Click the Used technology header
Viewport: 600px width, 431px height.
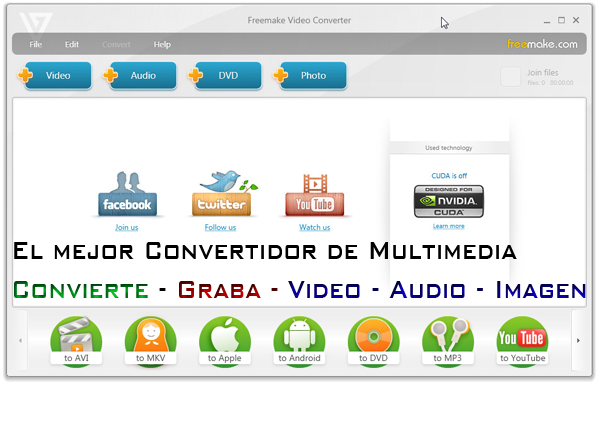(x=449, y=148)
